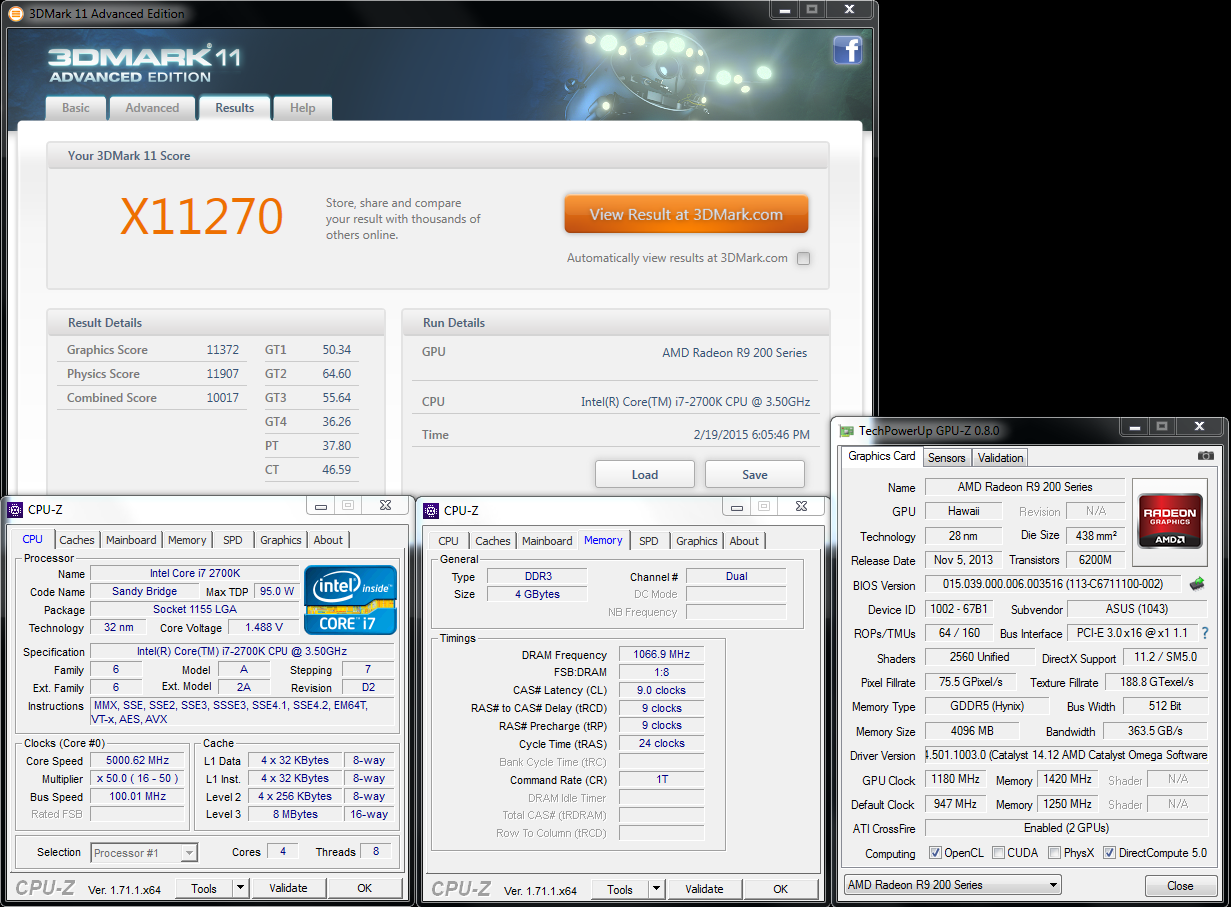The image size is (1231, 907).
Task: Click the 3DMark 11 title bar app icon
Action: point(16,13)
